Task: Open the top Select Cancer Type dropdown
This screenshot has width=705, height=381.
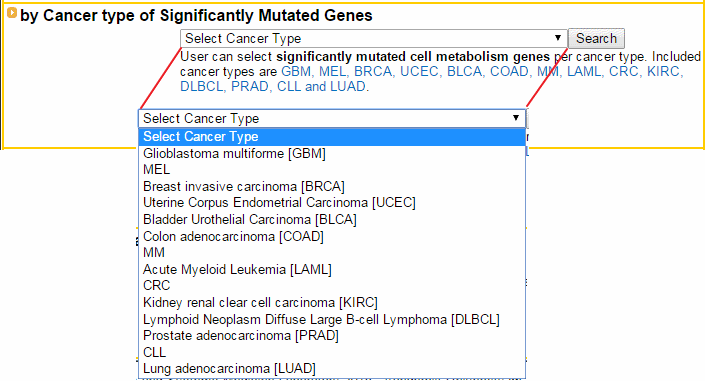Action: coord(374,38)
